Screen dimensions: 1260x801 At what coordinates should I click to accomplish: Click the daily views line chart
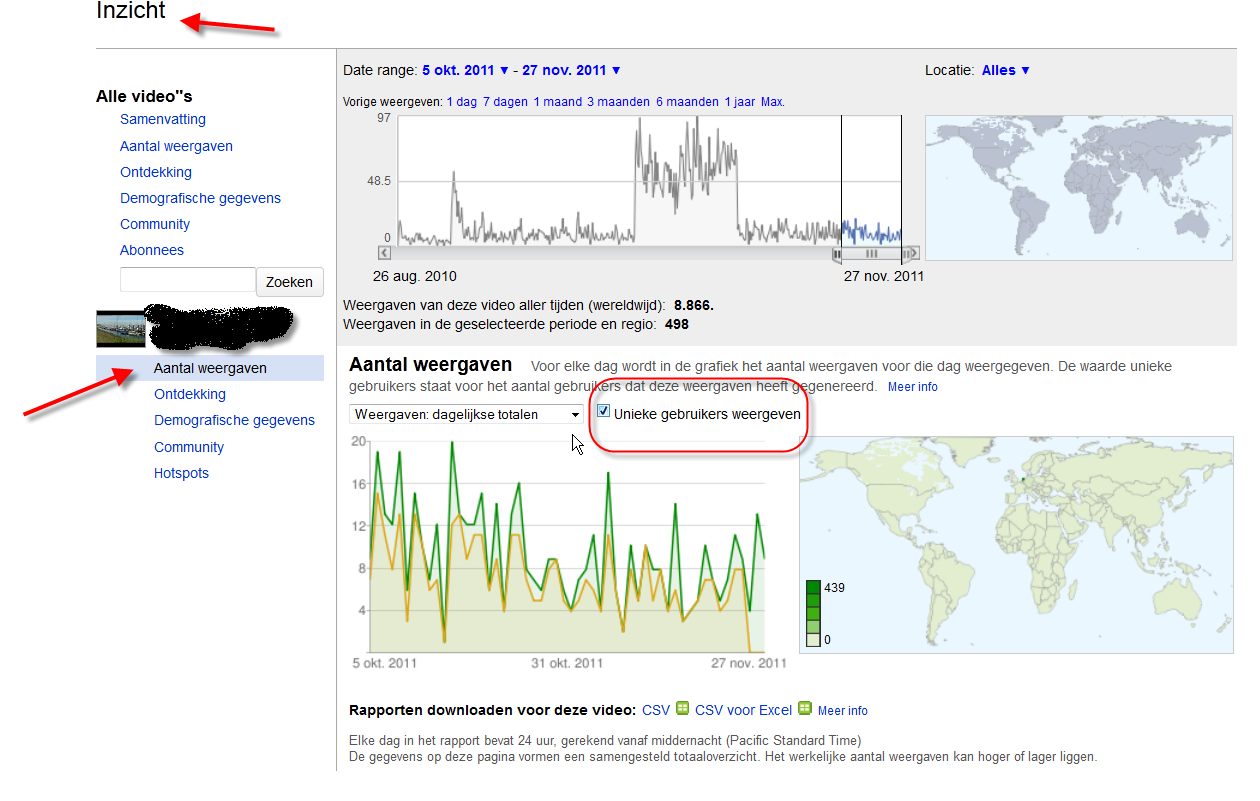pyautogui.click(x=568, y=546)
